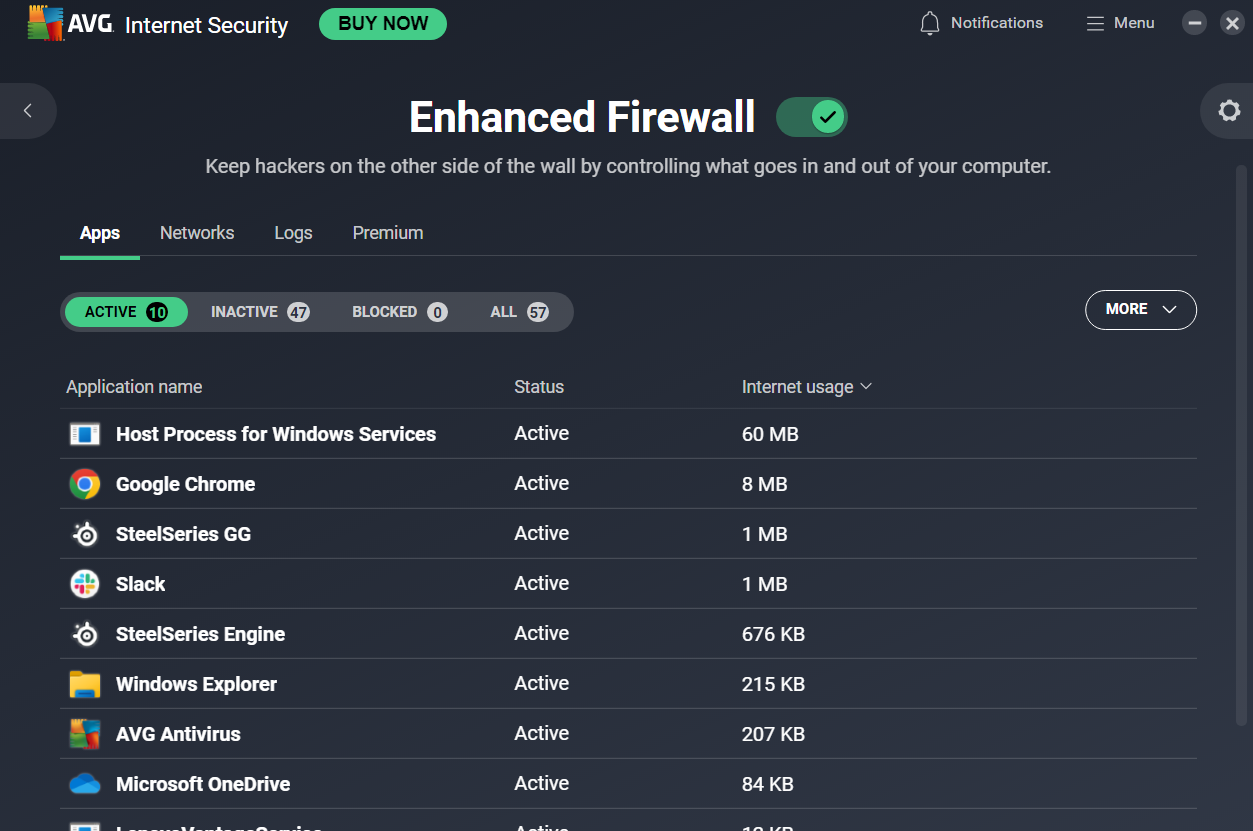Click the 84 KB usage value
Viewport: 1253px width, 831px height.
coord(768,784)
